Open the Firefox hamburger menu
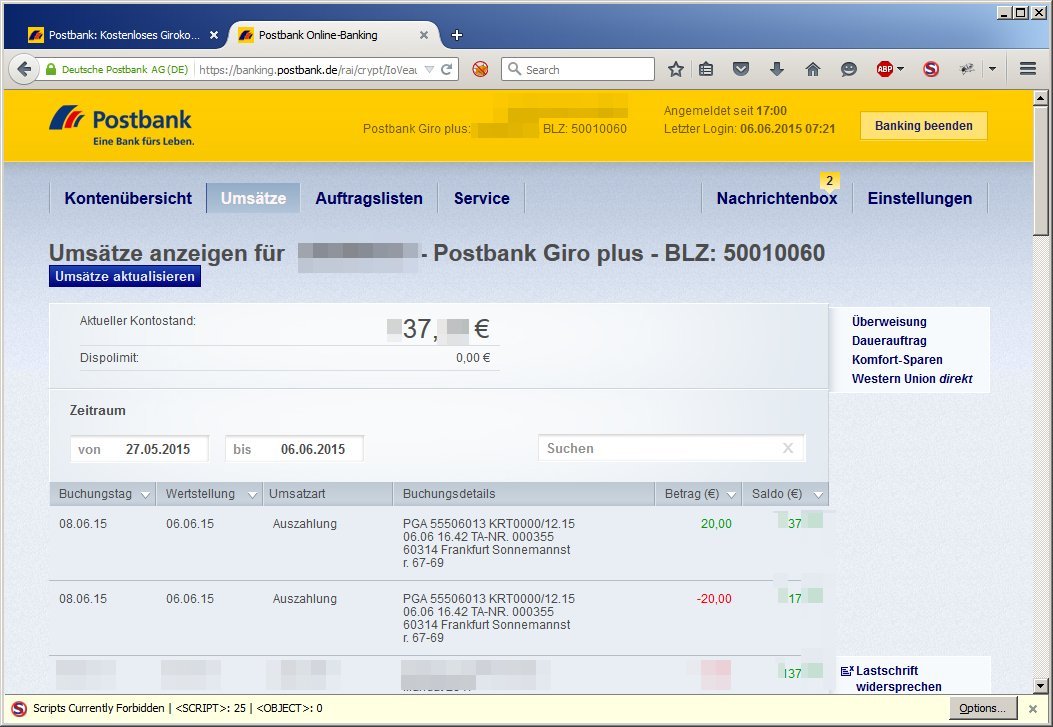The image size is (1053, 727). [x=1027, y=69]
